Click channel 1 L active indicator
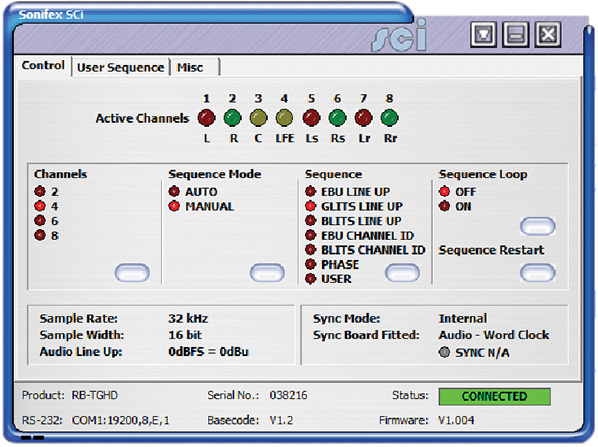598x447 pixels. (206, 118)
